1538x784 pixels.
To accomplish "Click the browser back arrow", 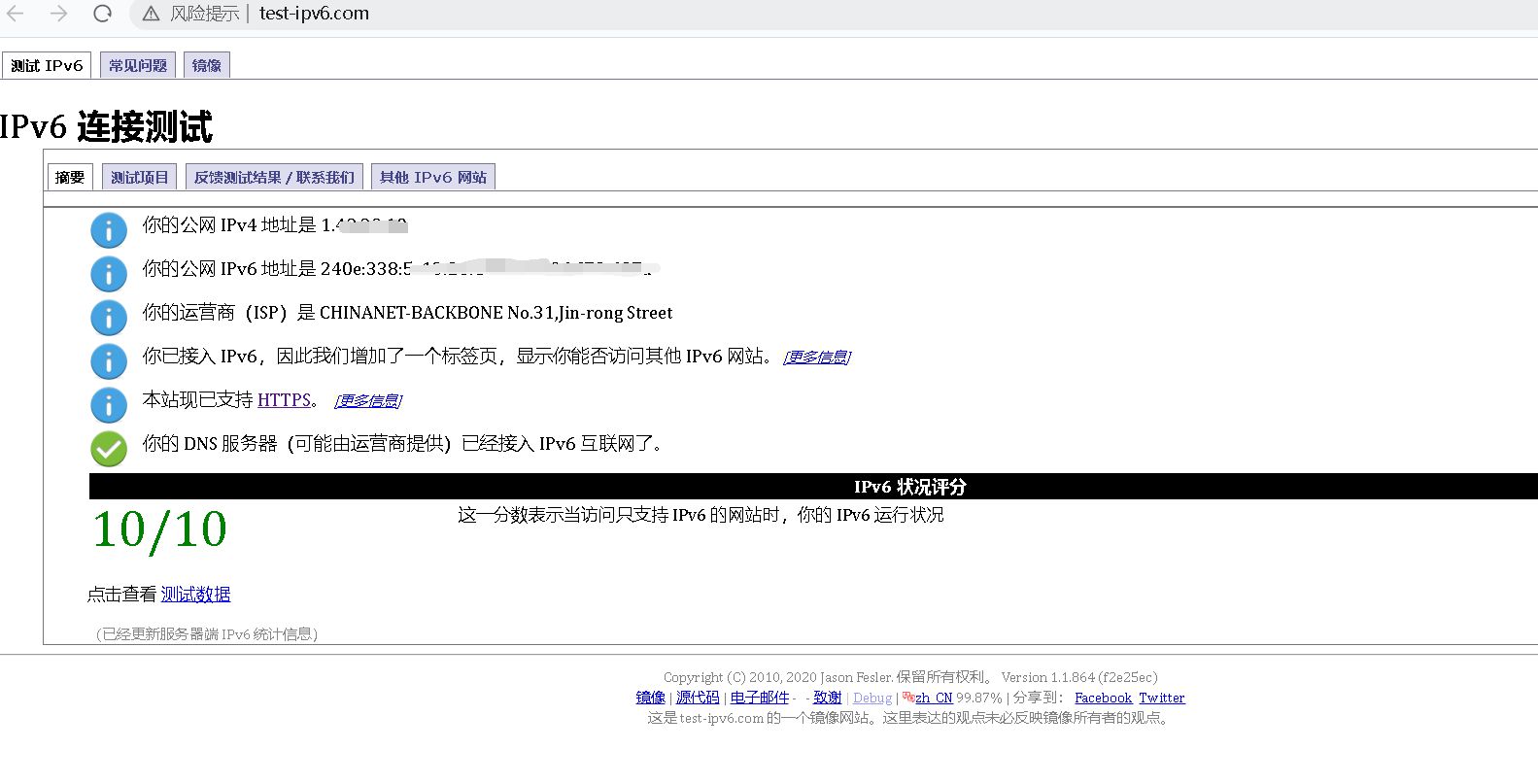I will tap(17, 14).
